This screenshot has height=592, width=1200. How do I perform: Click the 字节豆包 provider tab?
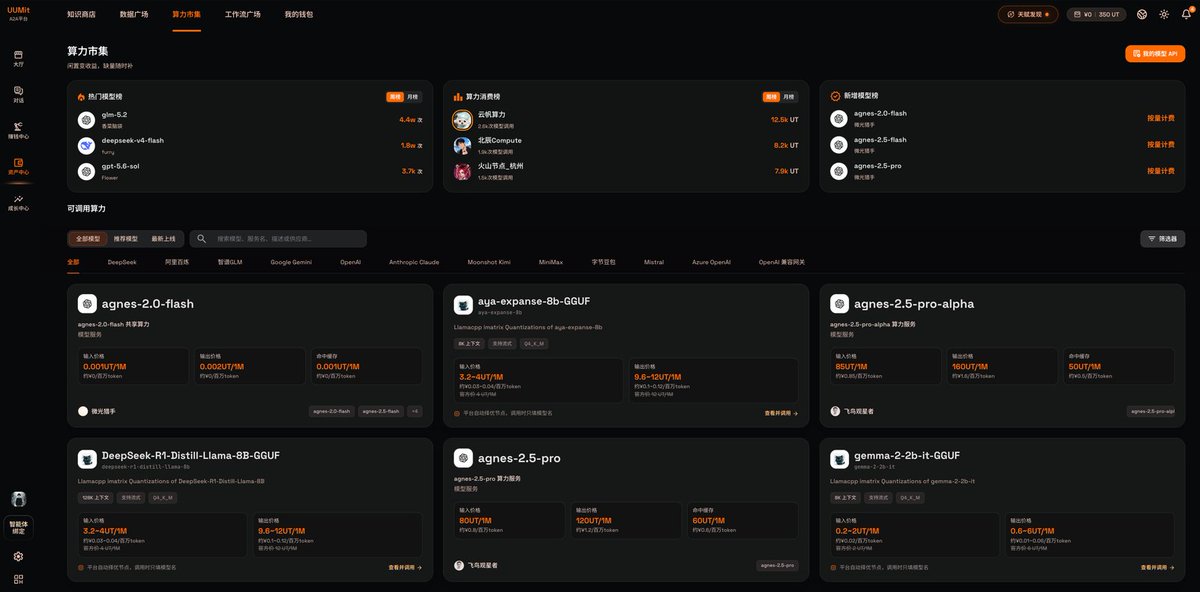[x=603, y=262]
